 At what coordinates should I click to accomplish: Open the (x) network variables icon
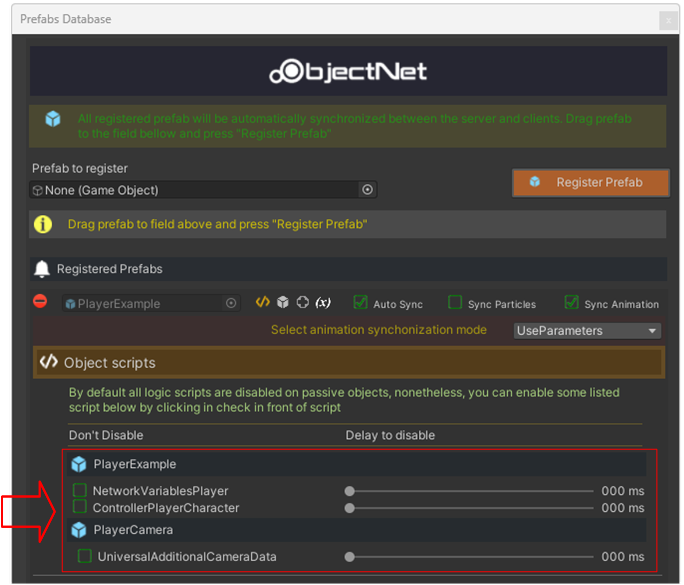pyautogui.click(x=323, y=302)
